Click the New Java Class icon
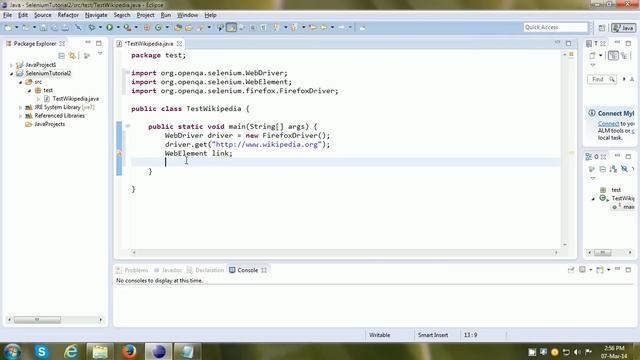Image resolution: width=640 pixels, height=360 pixels. click(158, 27)
